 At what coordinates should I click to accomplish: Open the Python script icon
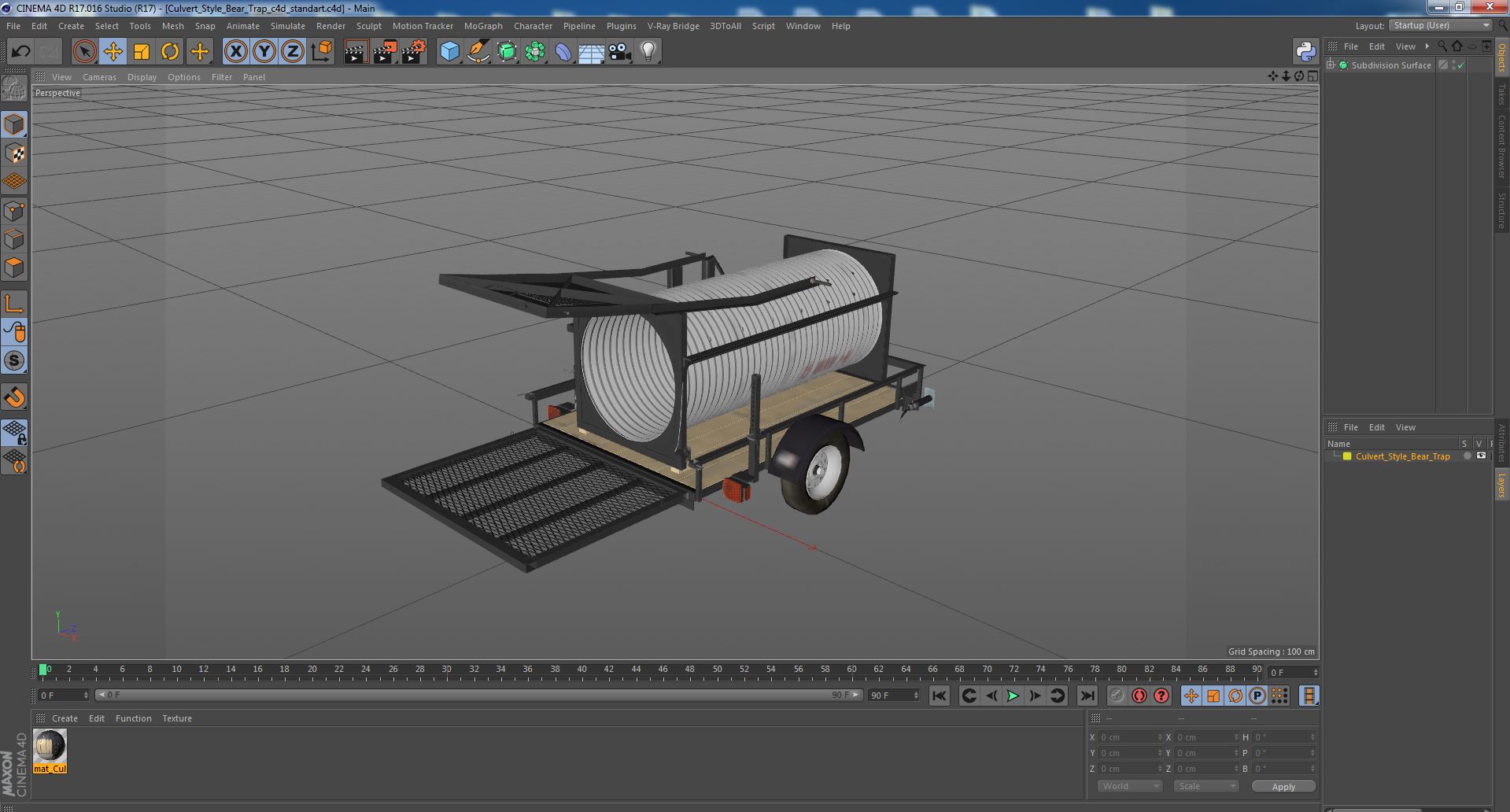pyautogui.click(x=1305, y=52)
